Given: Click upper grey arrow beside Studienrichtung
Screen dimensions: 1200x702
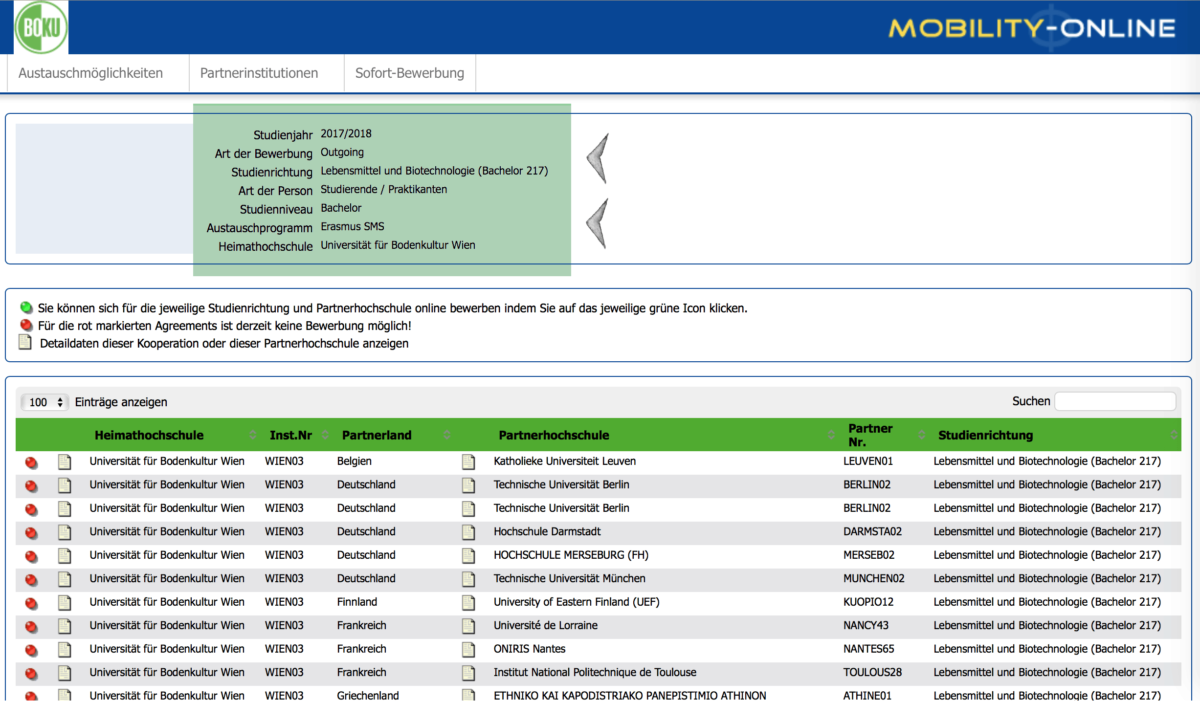Looking at the screenshot, I should [597, 158].
